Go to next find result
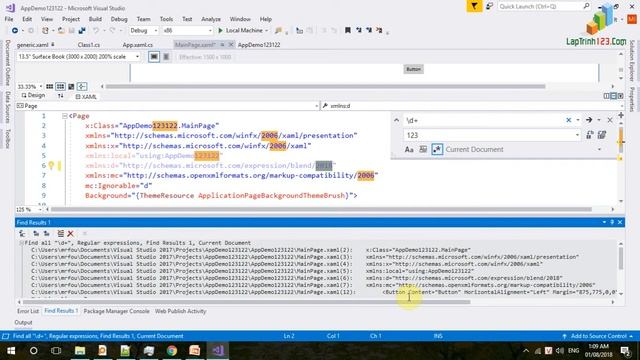640x360 pixels. coord(47,233)
